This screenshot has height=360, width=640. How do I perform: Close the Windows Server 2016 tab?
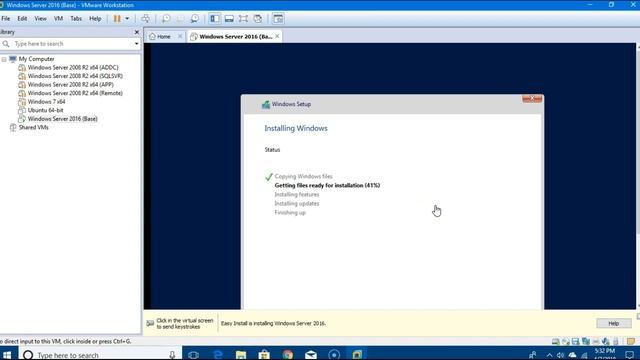pyautogui.click(x=278, y=36)
